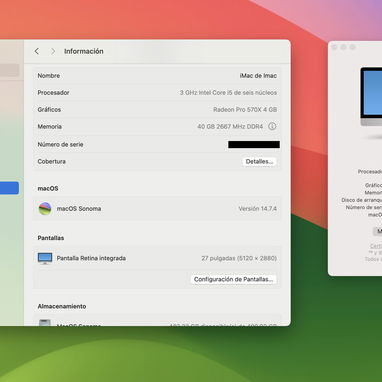This screenshot has width=382, height=382.
Task: Click the 'iMac de Imac' name value
Action: pos(258,76)
